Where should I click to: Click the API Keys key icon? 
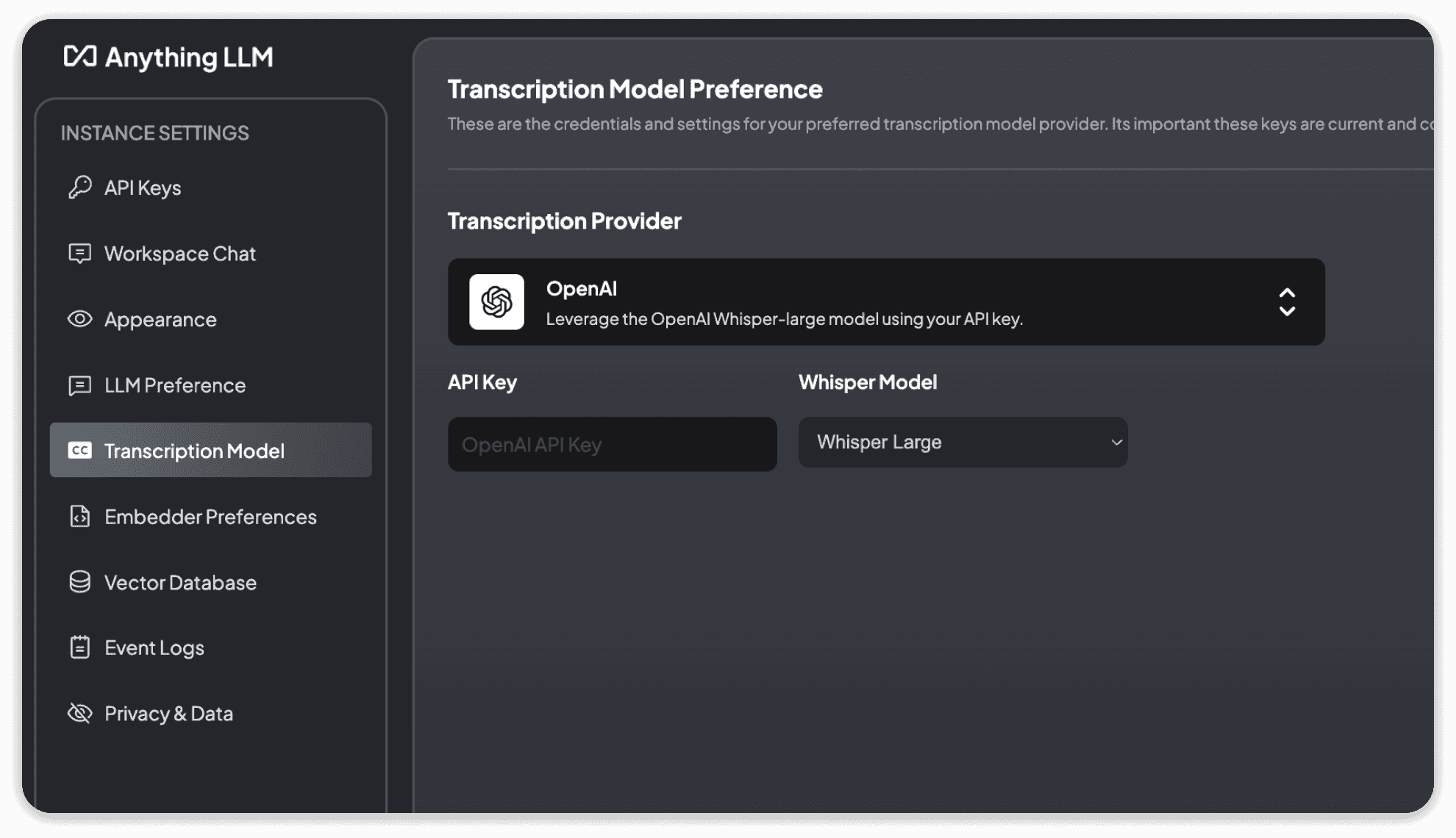80,187
